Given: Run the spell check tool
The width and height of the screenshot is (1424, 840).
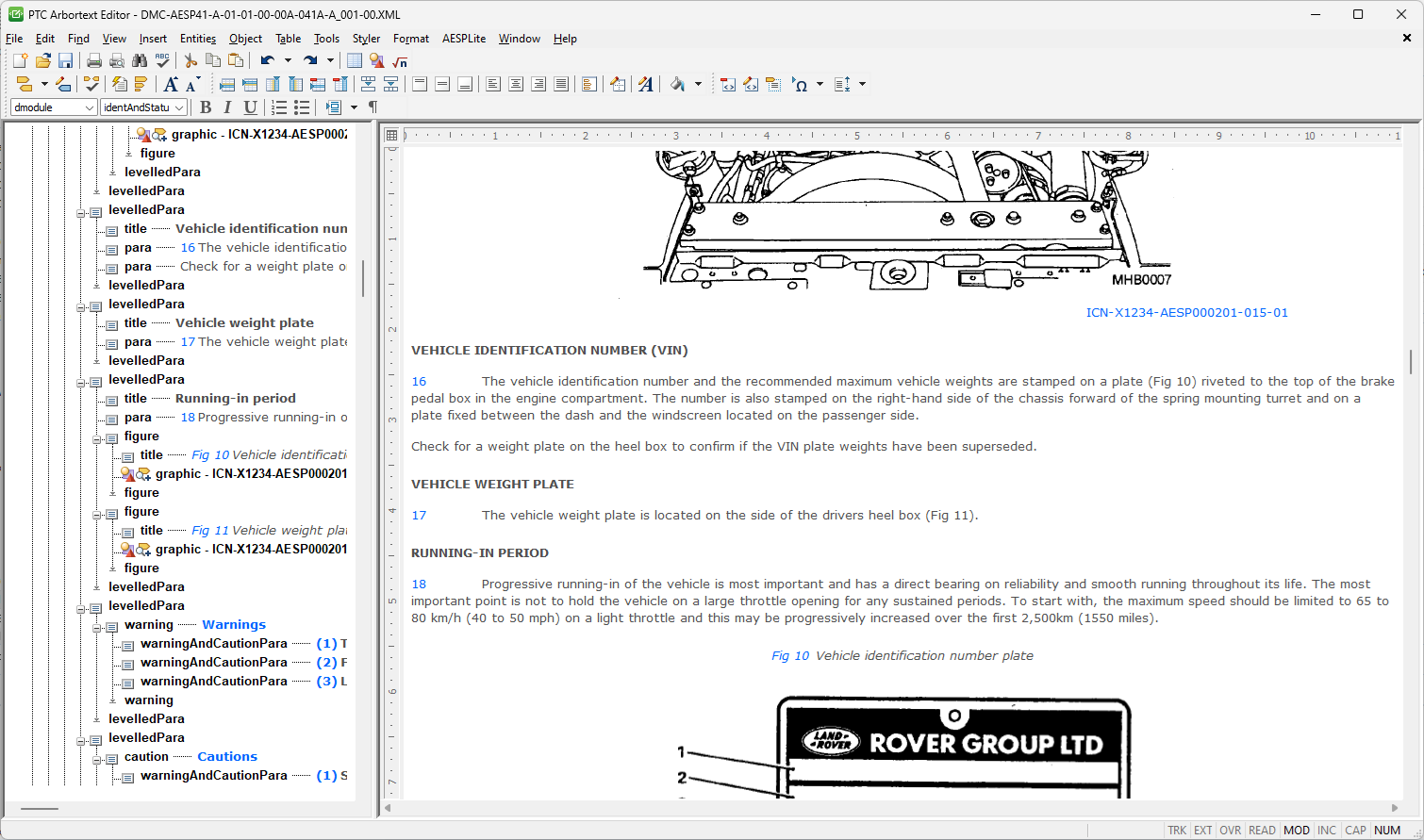Looking at the screenshot, I should click(162, 61).
